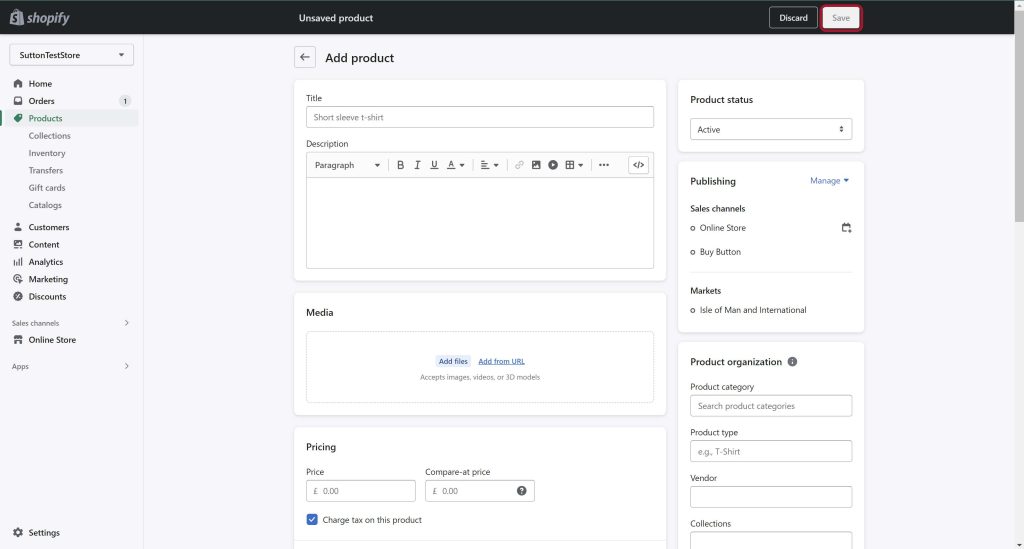
Task: Insert video icon in description toolbar
Action: [553, 165]
